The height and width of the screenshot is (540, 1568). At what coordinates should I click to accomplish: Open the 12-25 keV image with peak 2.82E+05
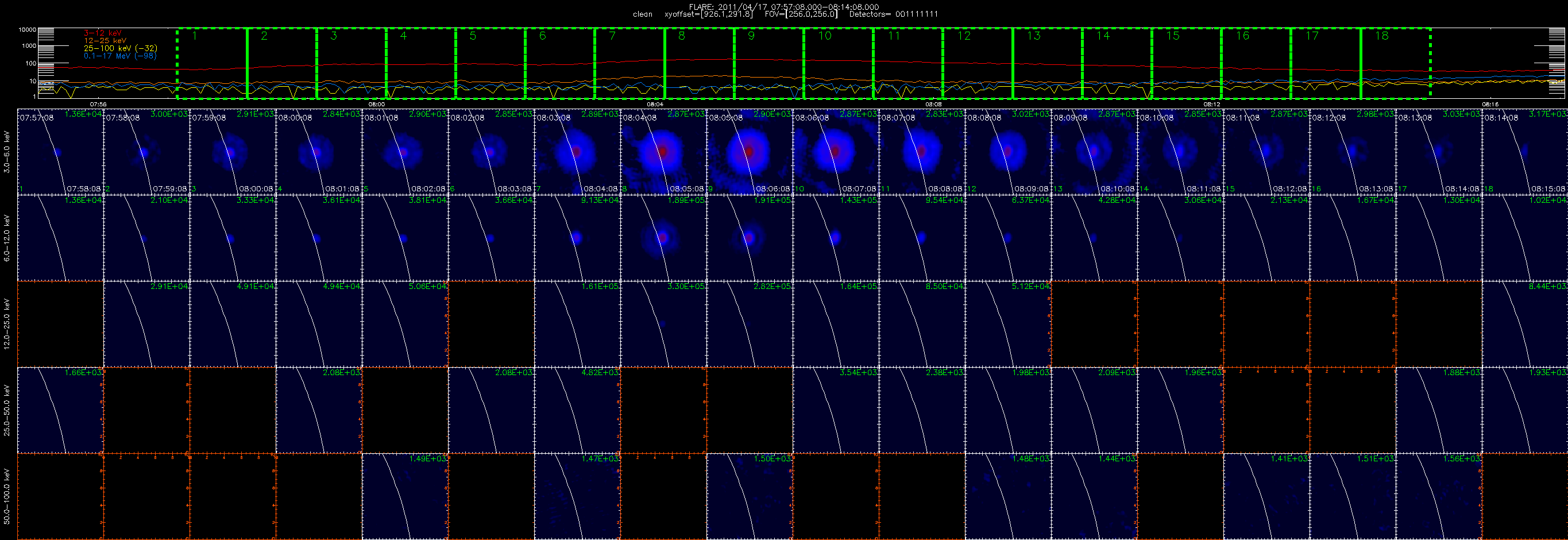(x=750, y=324)
